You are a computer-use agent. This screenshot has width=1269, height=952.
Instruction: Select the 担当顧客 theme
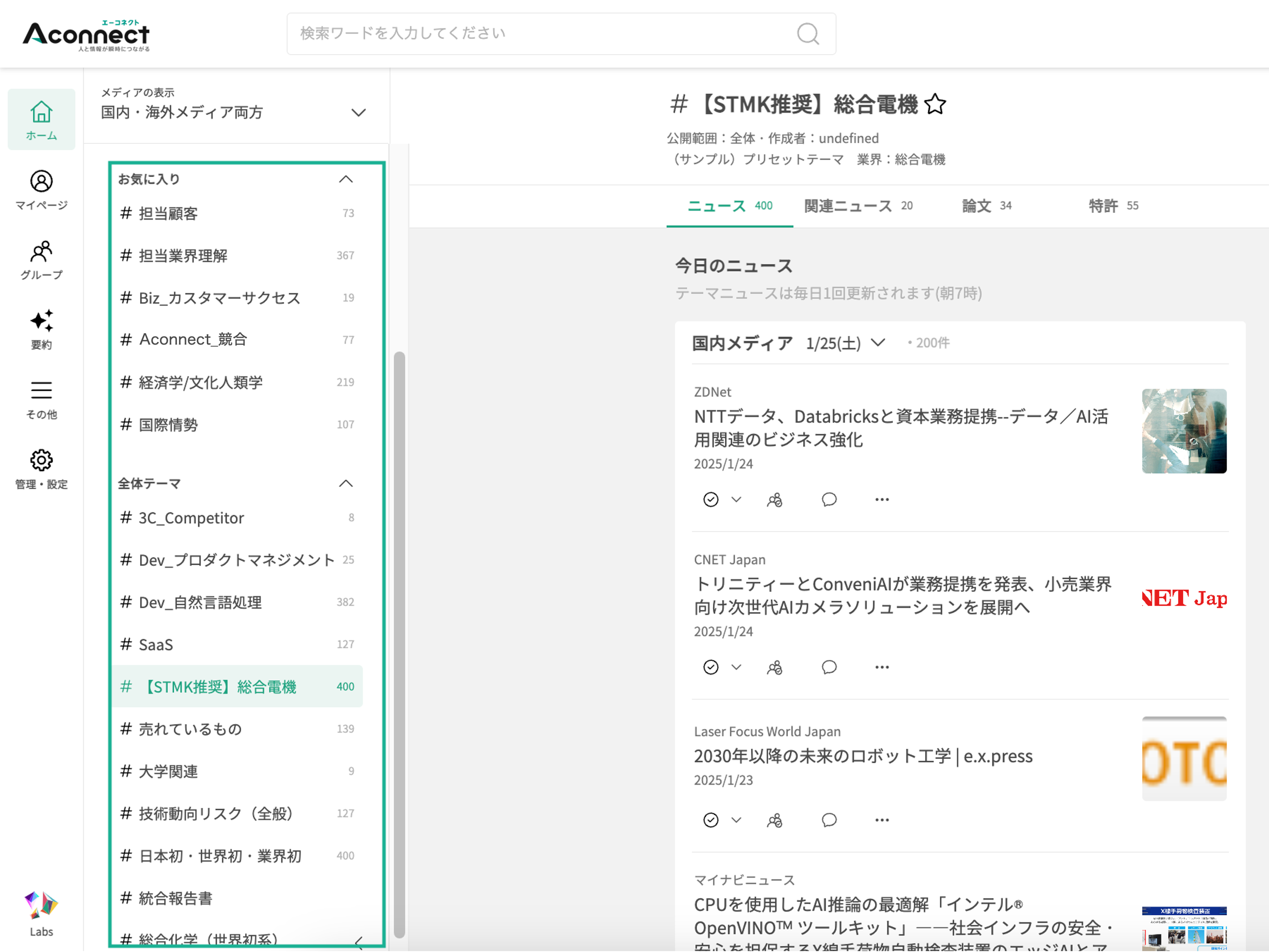[237, 213]
